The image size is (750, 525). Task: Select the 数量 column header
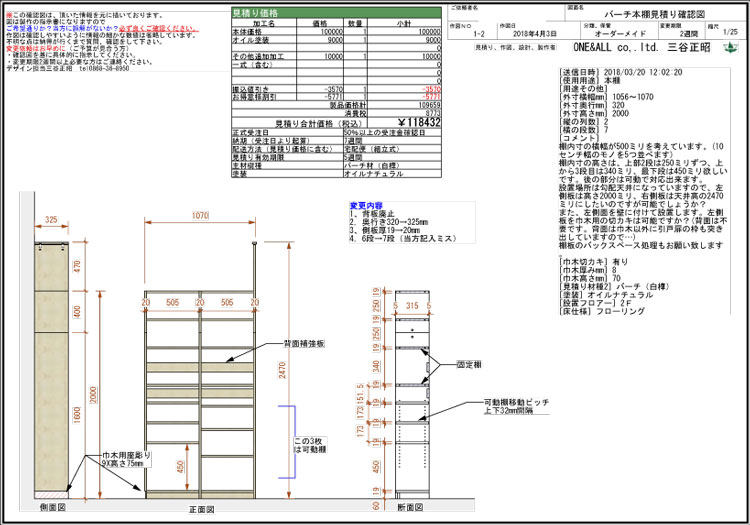pyautogui.click(x=354, y=23)
